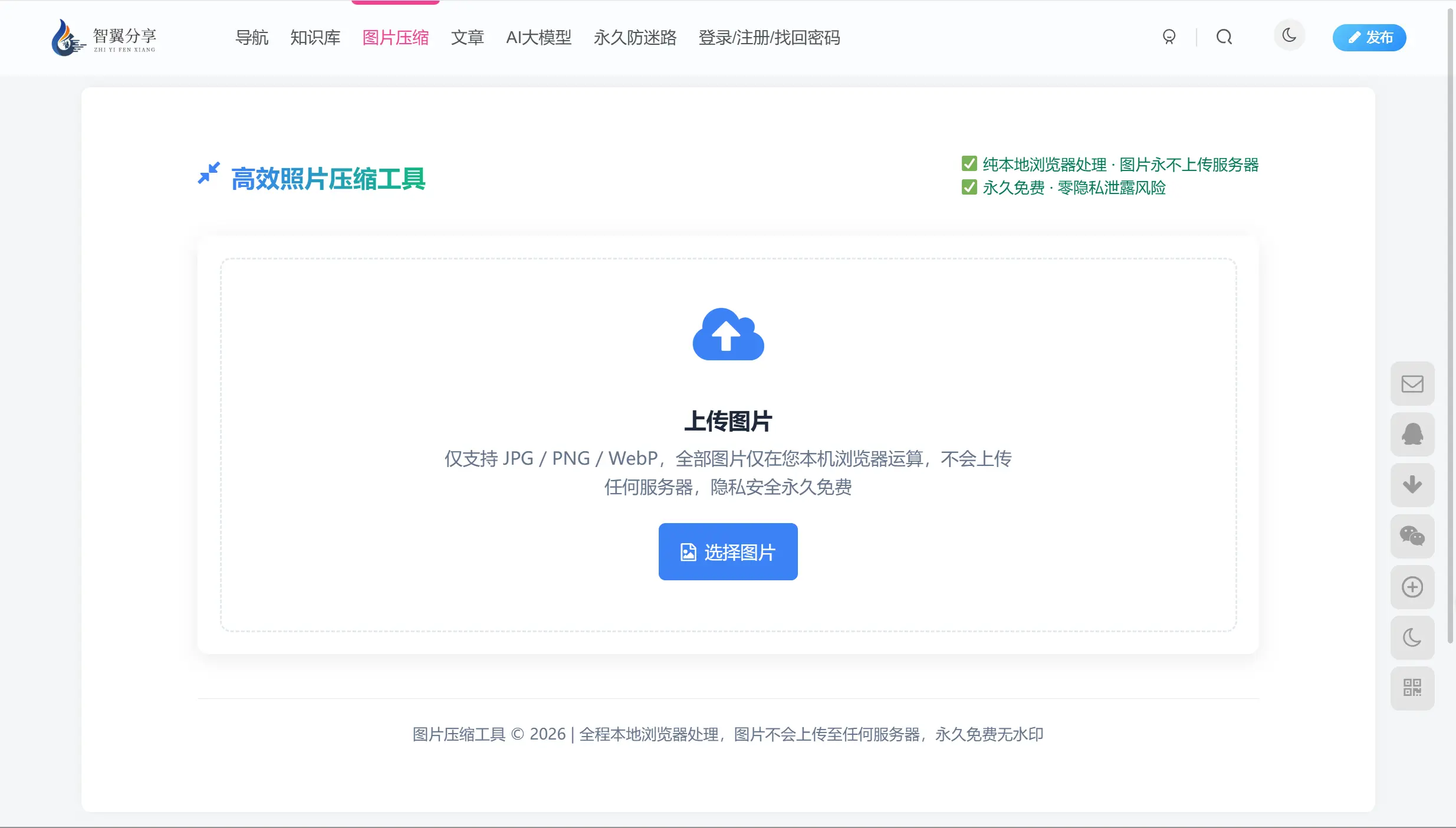Click the 智翼分享 site logo
The height and width of the screenshot is (828, 1456).
coord(104,38)
